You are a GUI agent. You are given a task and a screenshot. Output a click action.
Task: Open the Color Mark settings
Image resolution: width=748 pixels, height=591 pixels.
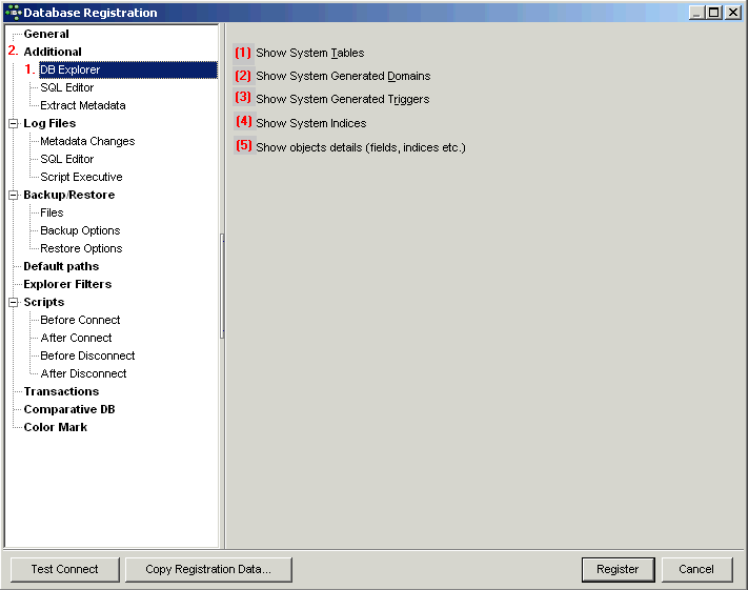[x=55, y=428]
